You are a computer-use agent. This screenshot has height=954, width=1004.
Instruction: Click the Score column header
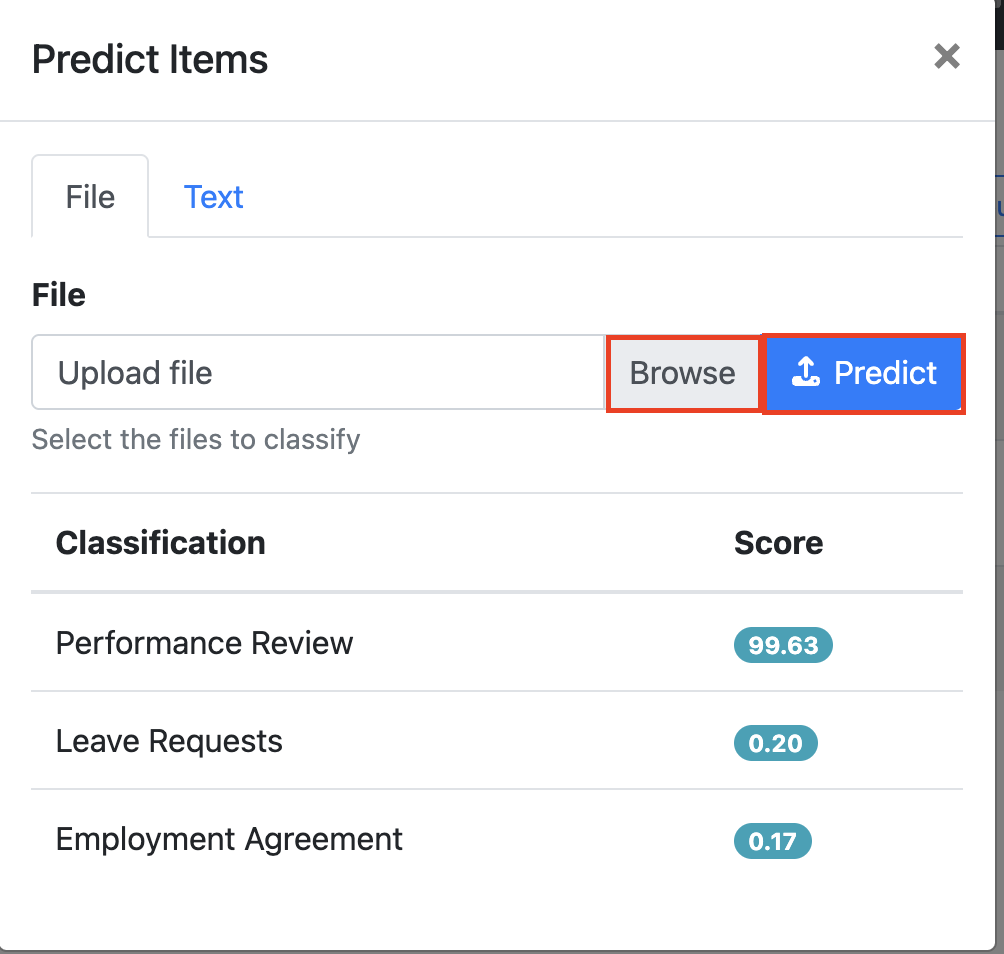pos(779,543)
